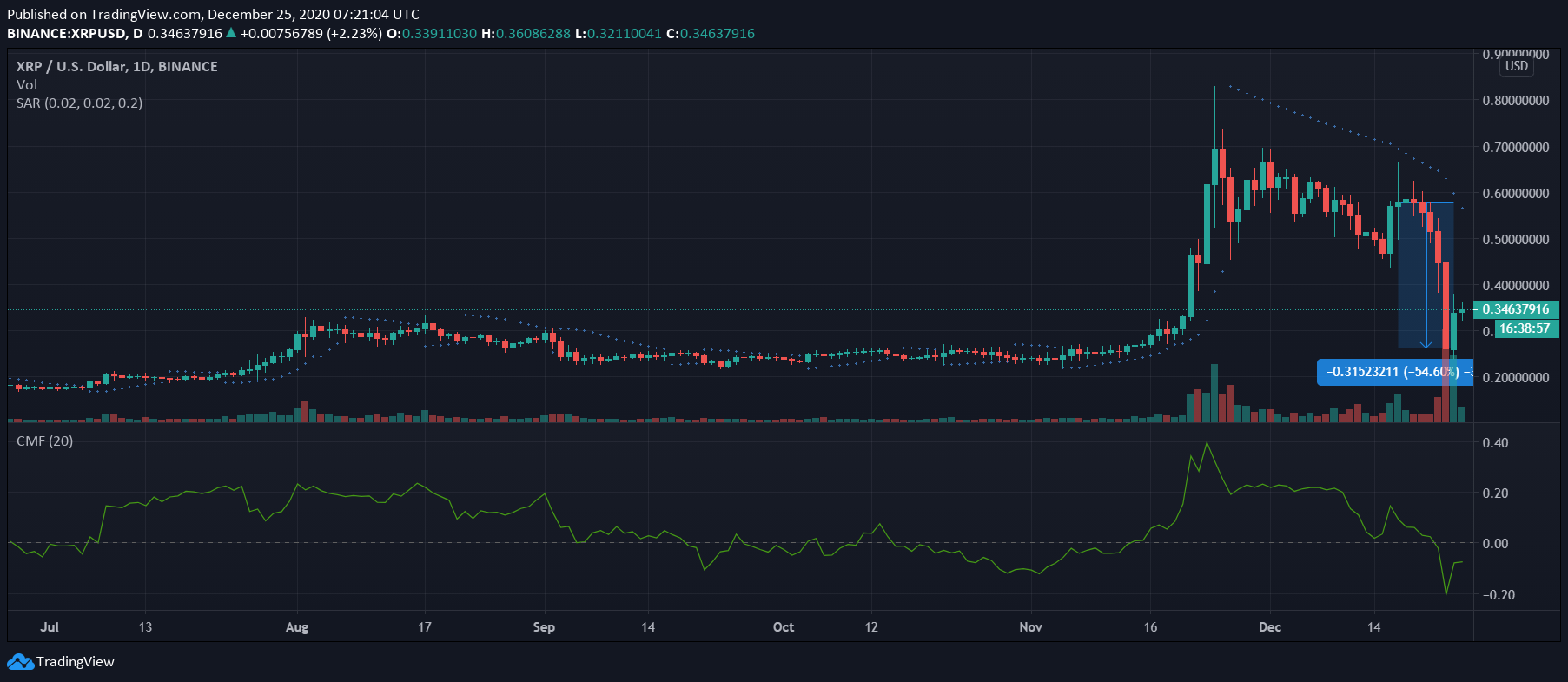This screenshot has height=682, width=1568.
Task: Click the Aug date label on time axis
Action: coord(297,627)
